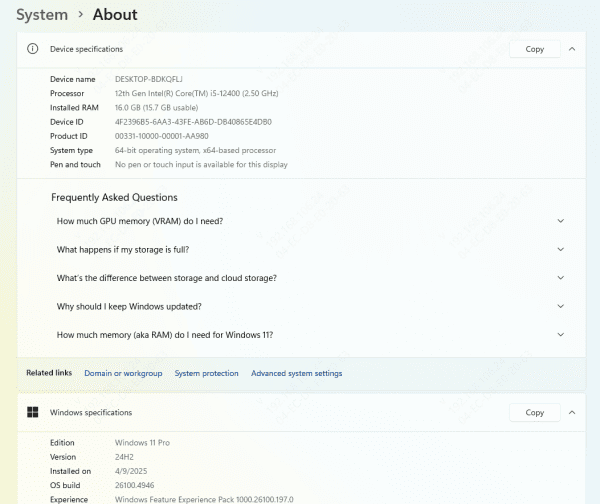This screenshot has height=504, width=600.
Task: Collapse the Windows specifications section chevron
Action: coord(572,412)
